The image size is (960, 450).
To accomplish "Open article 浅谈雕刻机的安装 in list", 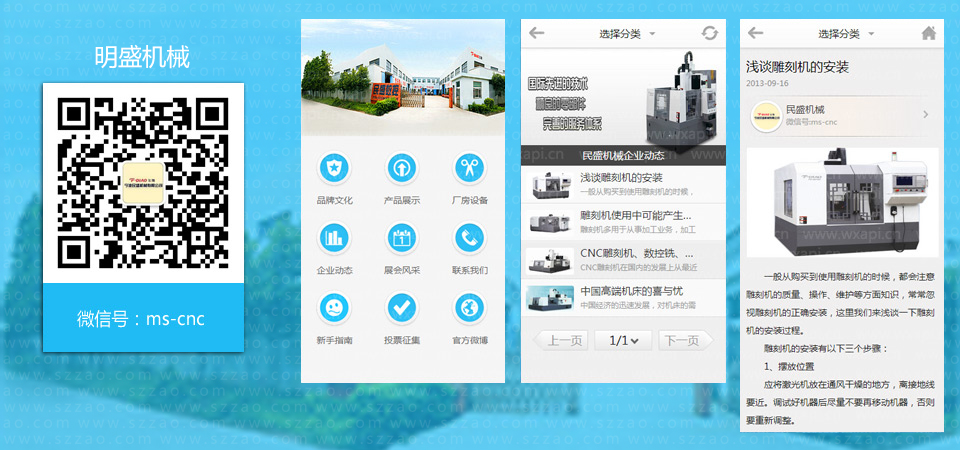I will click(623, 185).
